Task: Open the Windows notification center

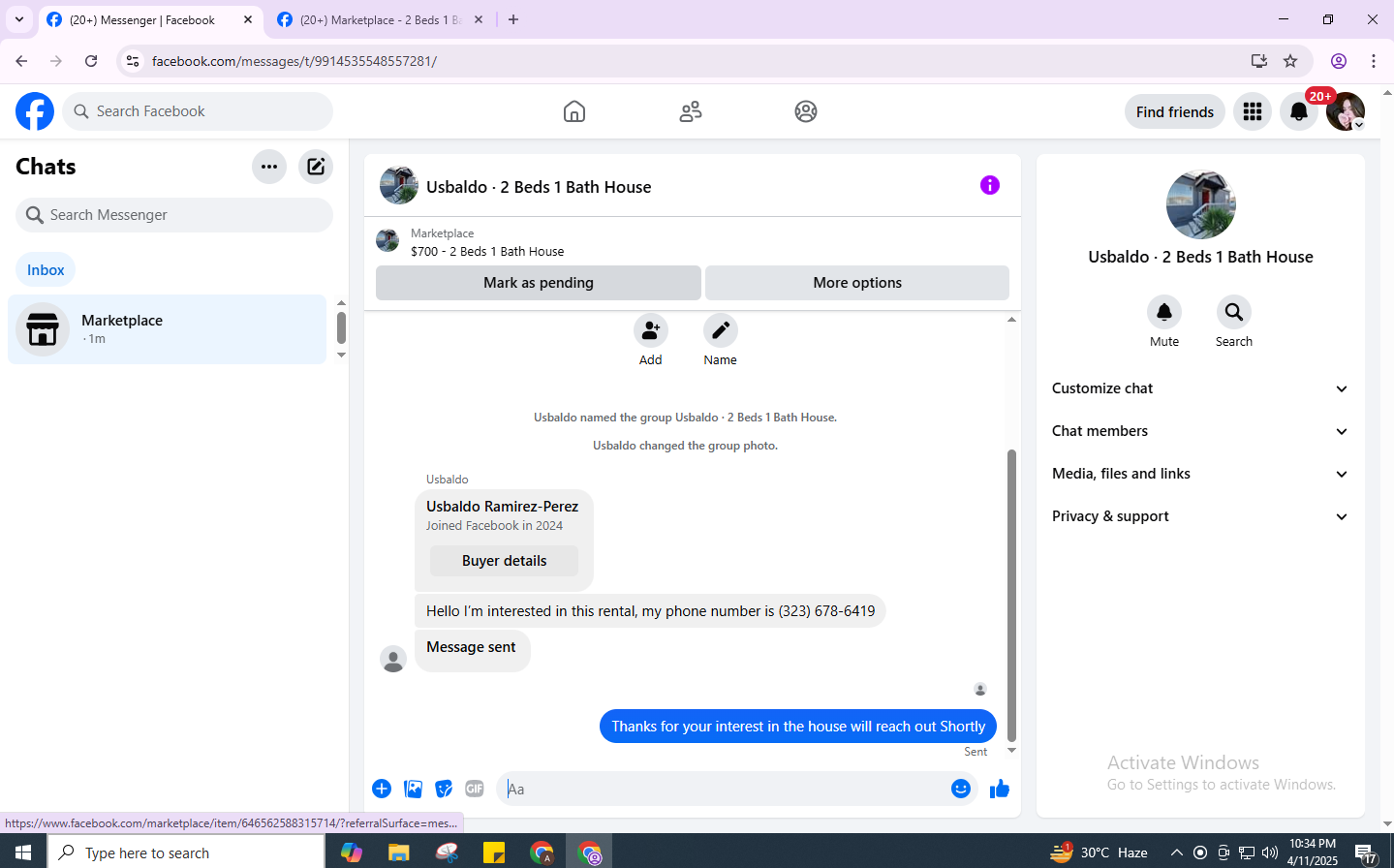Action: [x=1366, y=852]
